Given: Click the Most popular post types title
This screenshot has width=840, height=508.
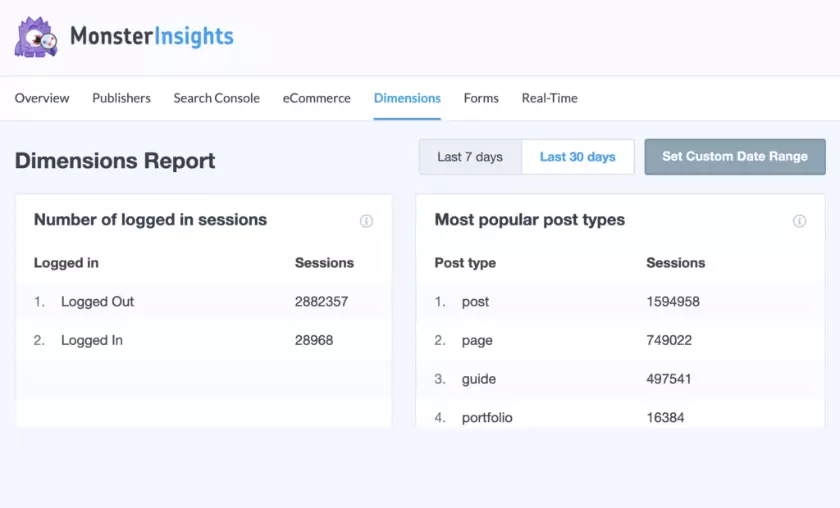Looking at the screenshot, I should [x=530, y=220].
